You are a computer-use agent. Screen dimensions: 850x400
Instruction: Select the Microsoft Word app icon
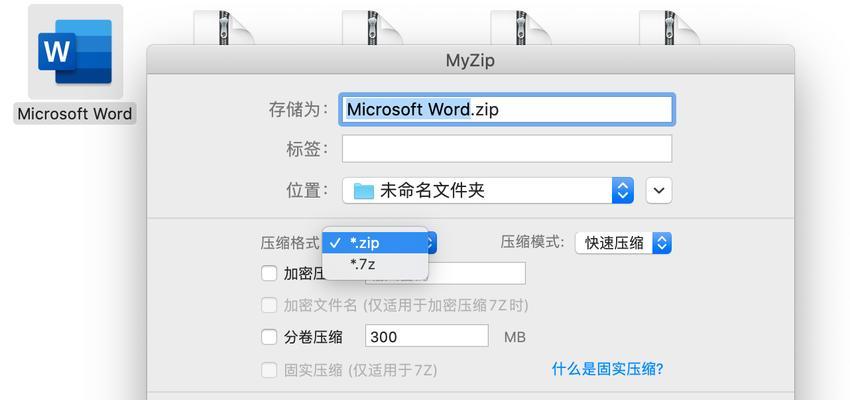coord(75,51)
